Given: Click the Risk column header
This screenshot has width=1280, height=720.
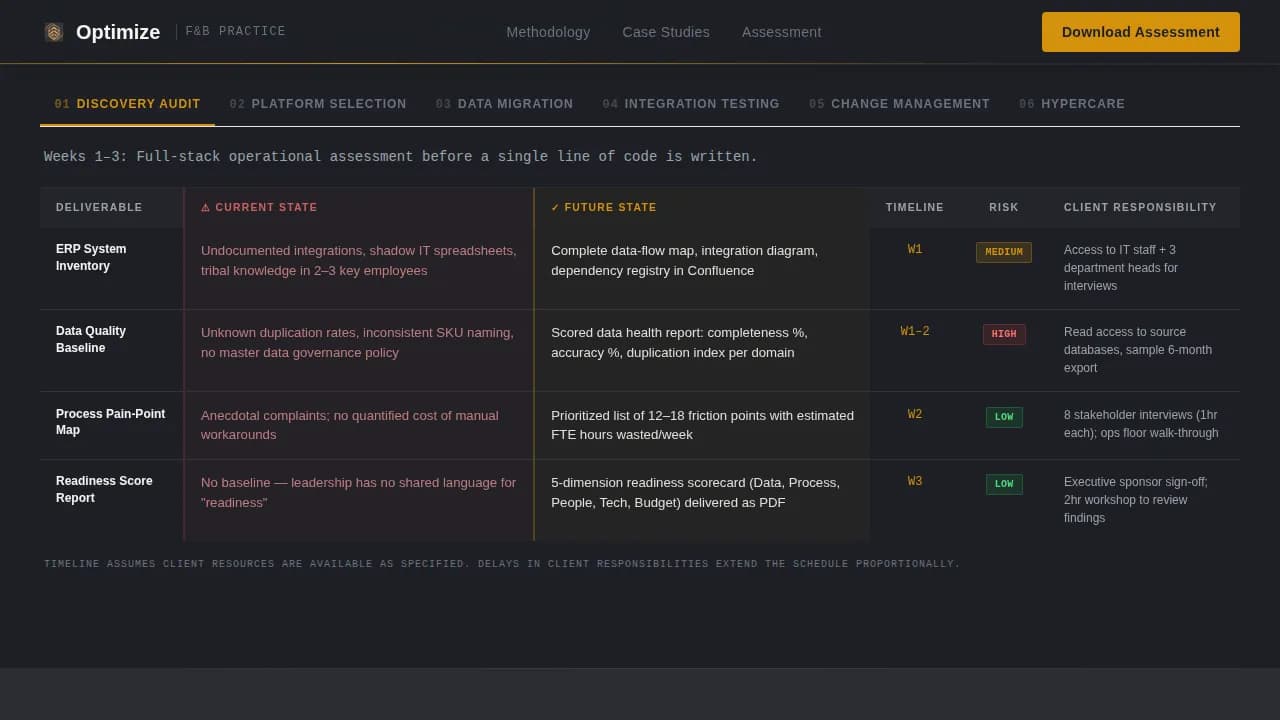Looking at the screenshot, I should coord(1004,207).
